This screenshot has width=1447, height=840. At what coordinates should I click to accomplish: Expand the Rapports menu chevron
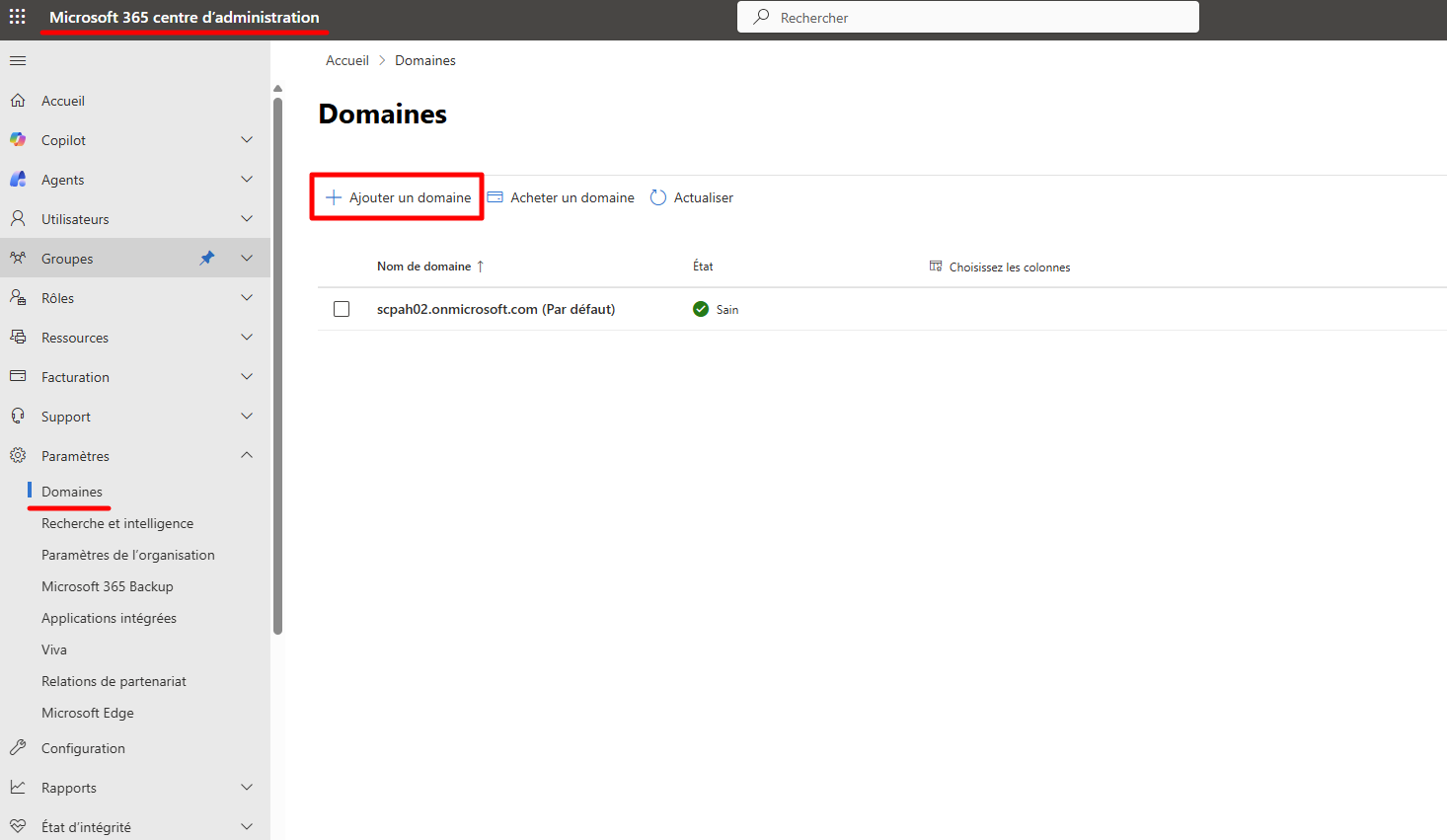coord(247,788)
